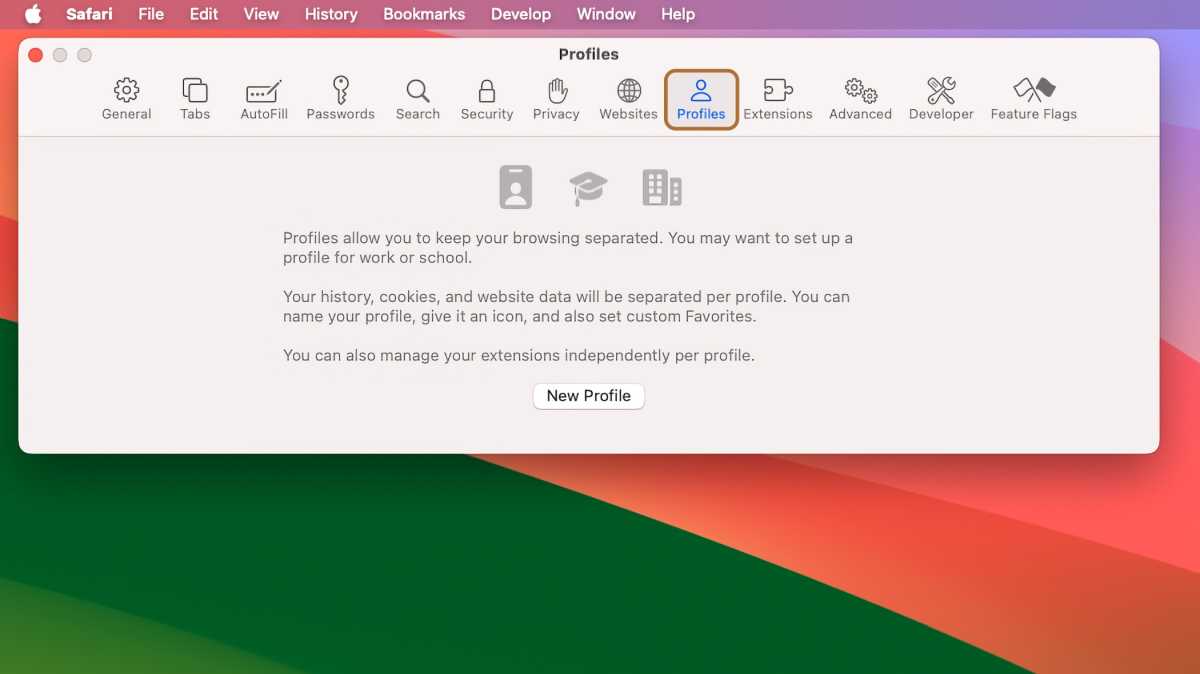This screenshot has width=1200, height=674.
Task: Open the Develop menu
Action: pos(521,14)
